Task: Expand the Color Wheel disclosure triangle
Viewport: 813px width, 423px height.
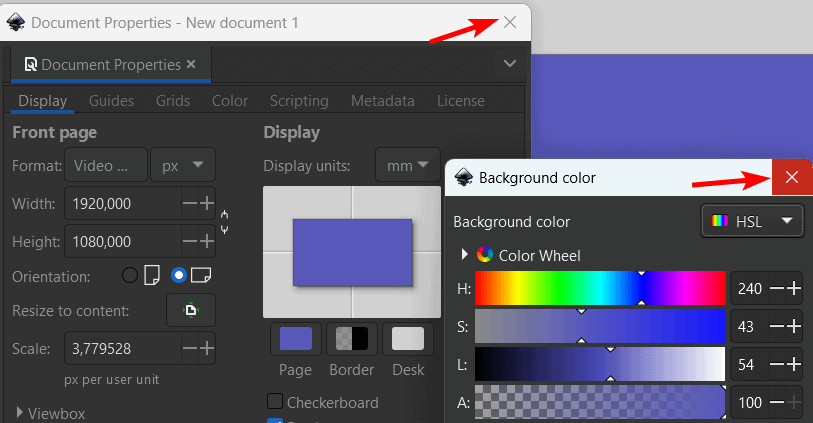Action: click(465, 254)
